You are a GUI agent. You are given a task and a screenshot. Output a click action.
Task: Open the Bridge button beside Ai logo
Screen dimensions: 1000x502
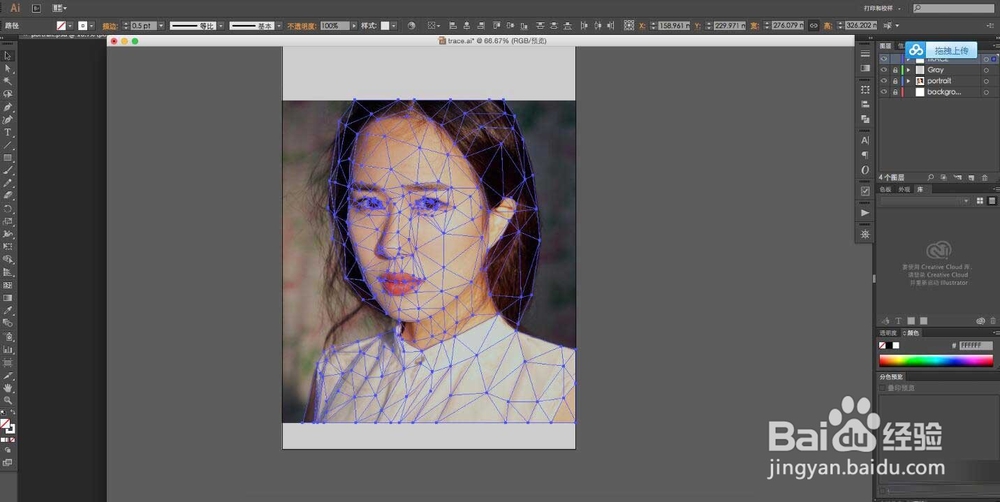36,8
